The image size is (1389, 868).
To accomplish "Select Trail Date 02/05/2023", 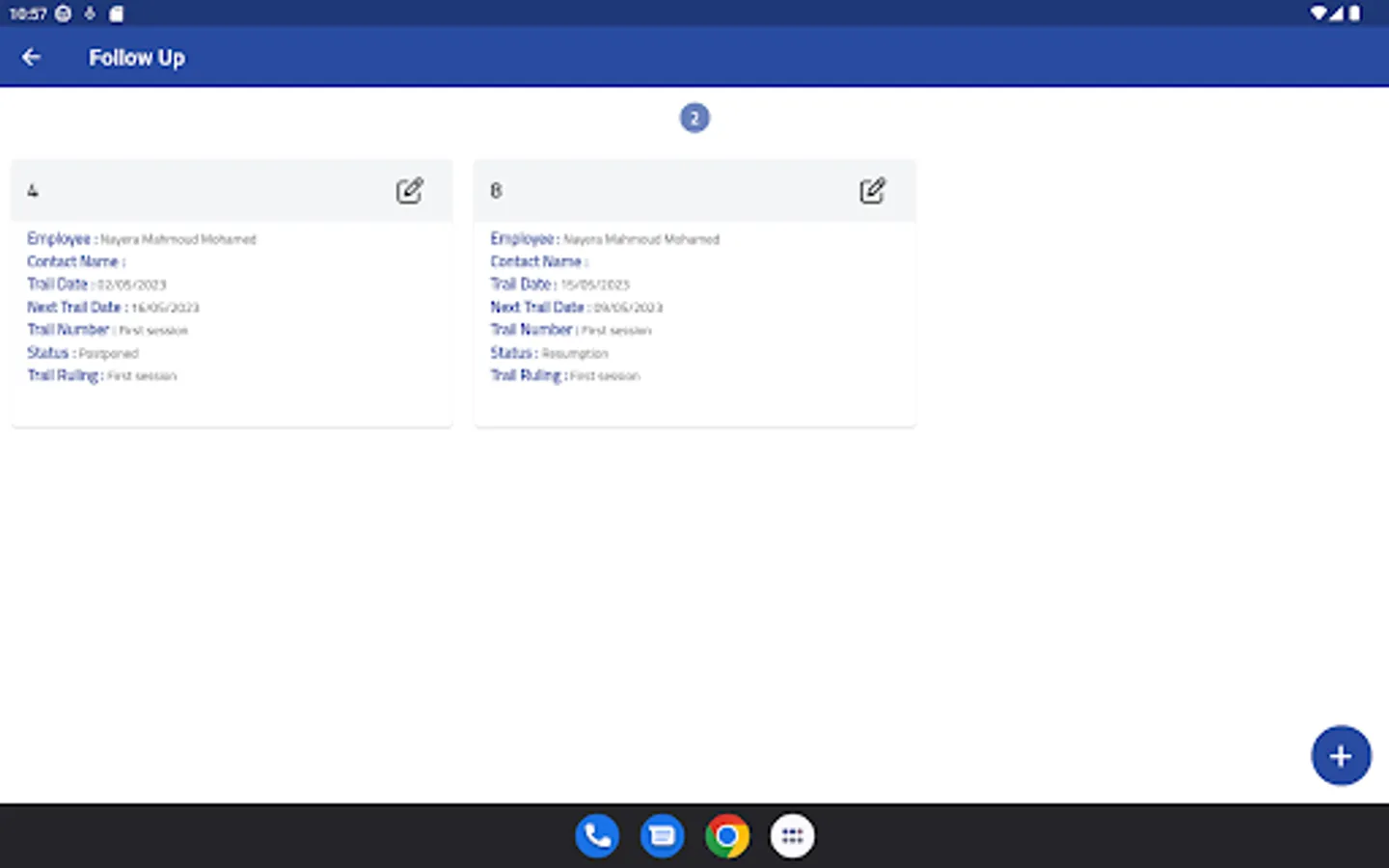I will (x=96, y=285).
